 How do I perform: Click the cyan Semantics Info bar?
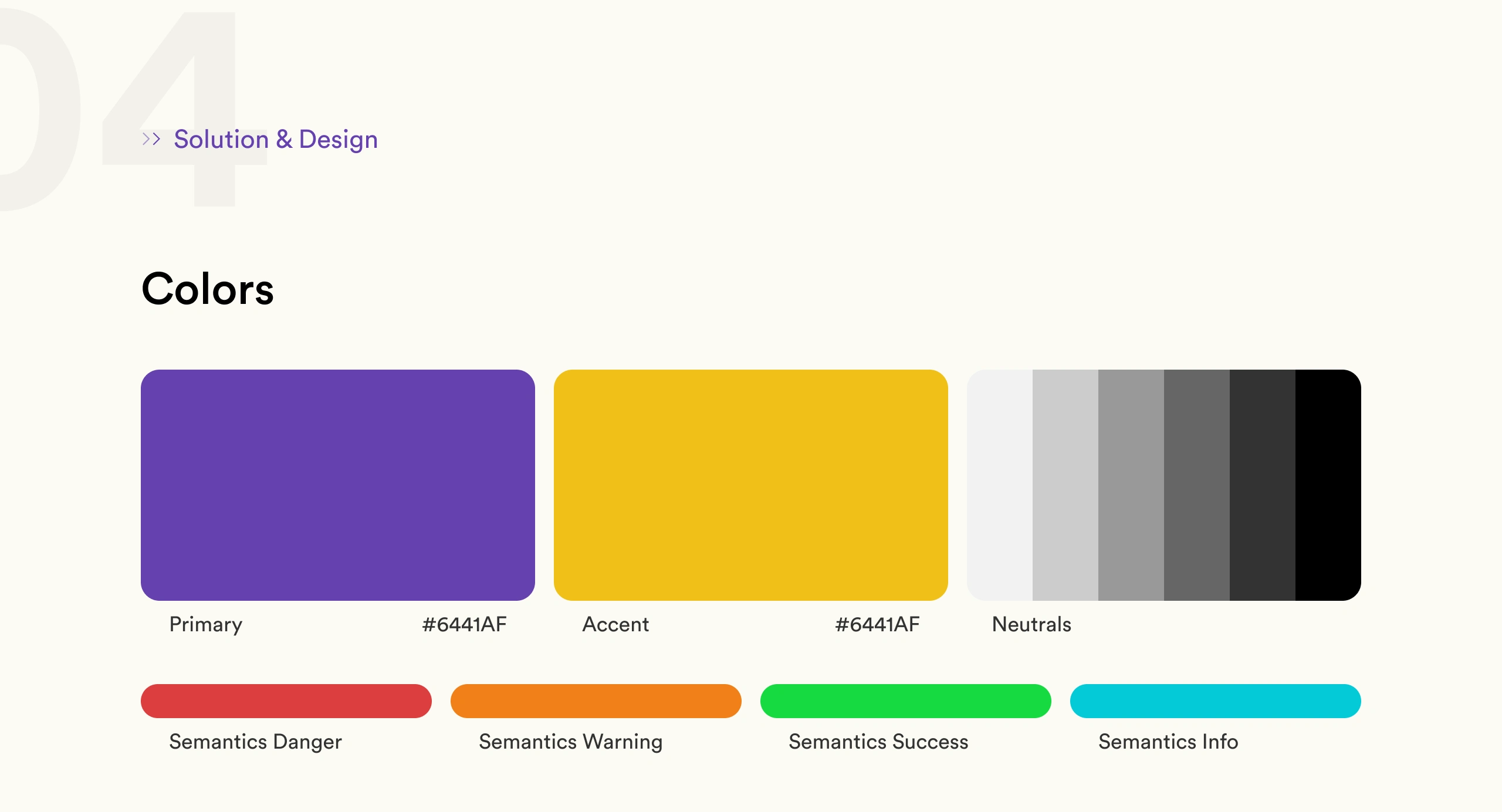tap(1216, 701)
